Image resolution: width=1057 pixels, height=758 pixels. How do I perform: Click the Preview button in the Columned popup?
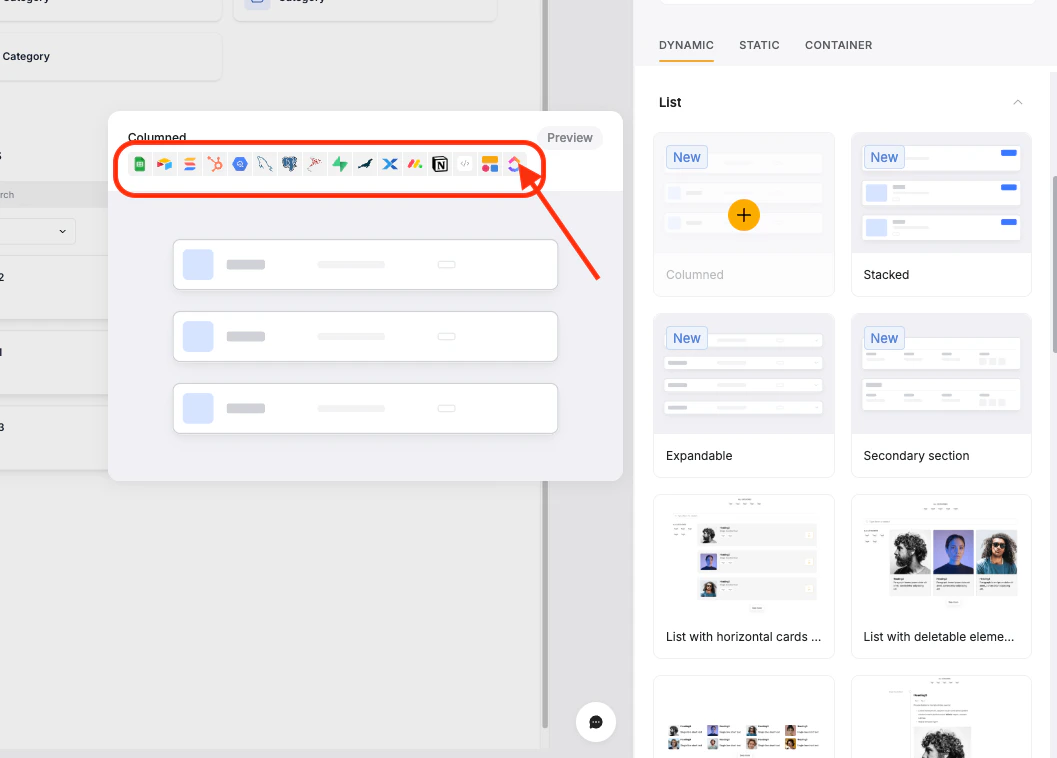click(x=570, y=138)
